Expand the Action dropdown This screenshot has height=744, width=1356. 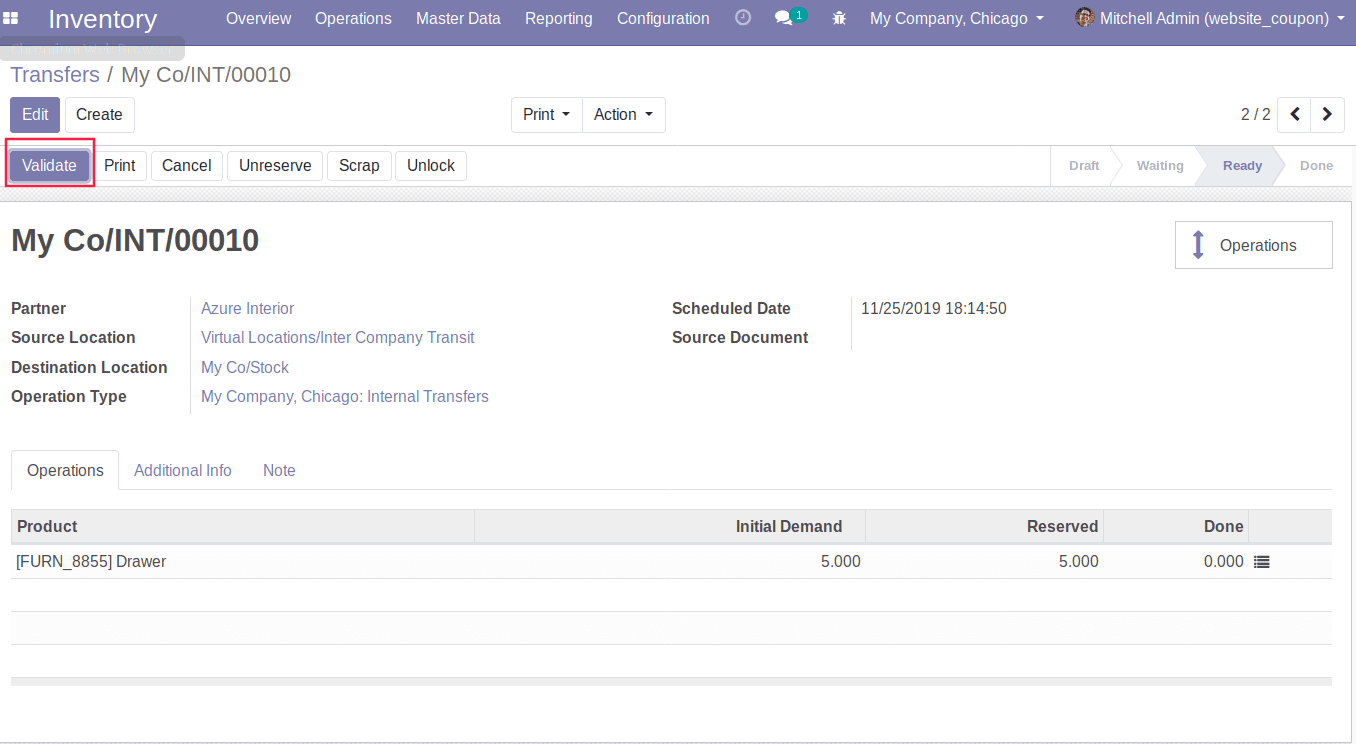(623, 114)
